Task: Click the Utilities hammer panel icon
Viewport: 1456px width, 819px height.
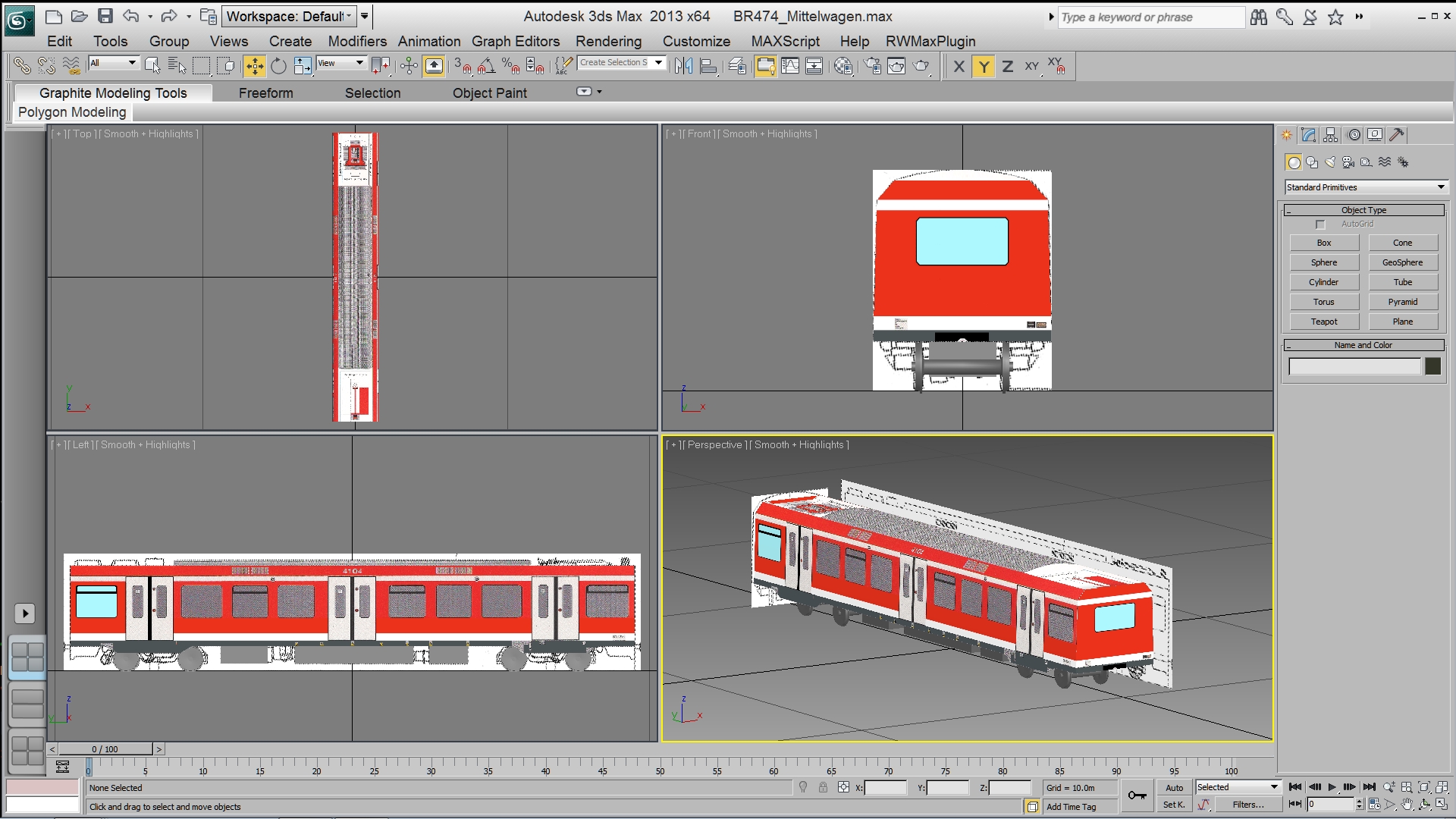Action: pos(1396,135)
